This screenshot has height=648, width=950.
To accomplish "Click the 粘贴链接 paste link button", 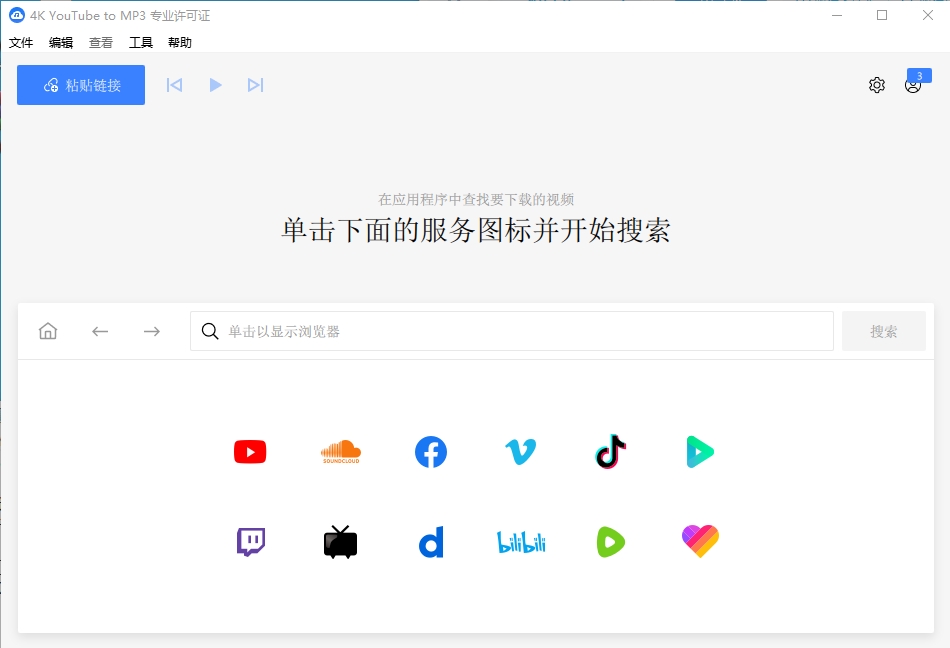I will pos(81,85).
